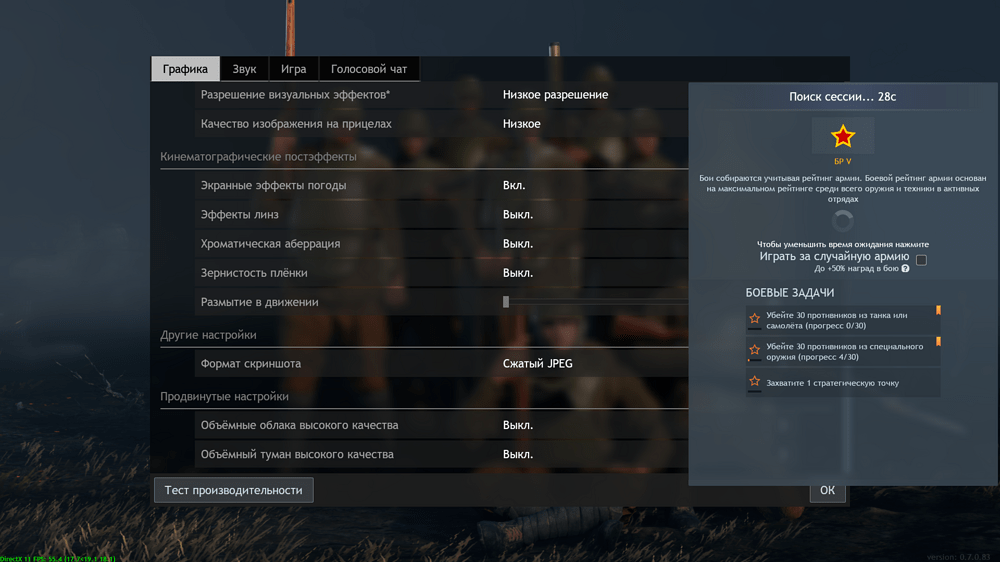Click star icon of tank or plane kills task
The height and width of the screenshot is (562, 1000).
pos(755,320)
